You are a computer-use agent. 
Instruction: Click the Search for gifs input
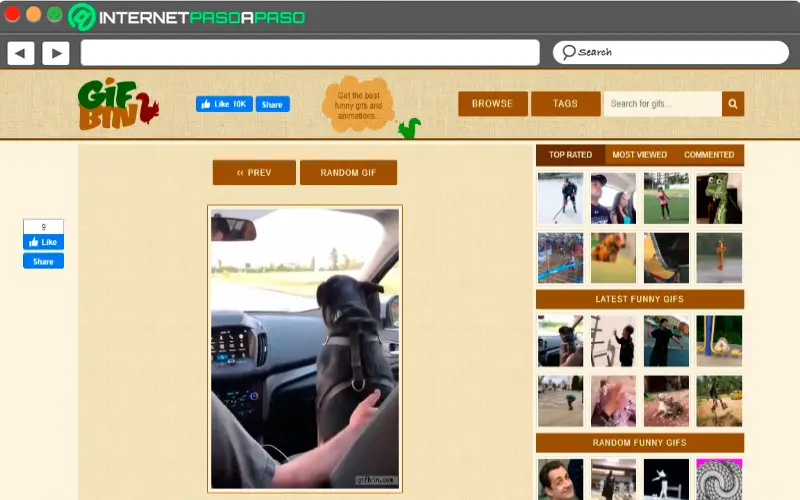(662, 104)
